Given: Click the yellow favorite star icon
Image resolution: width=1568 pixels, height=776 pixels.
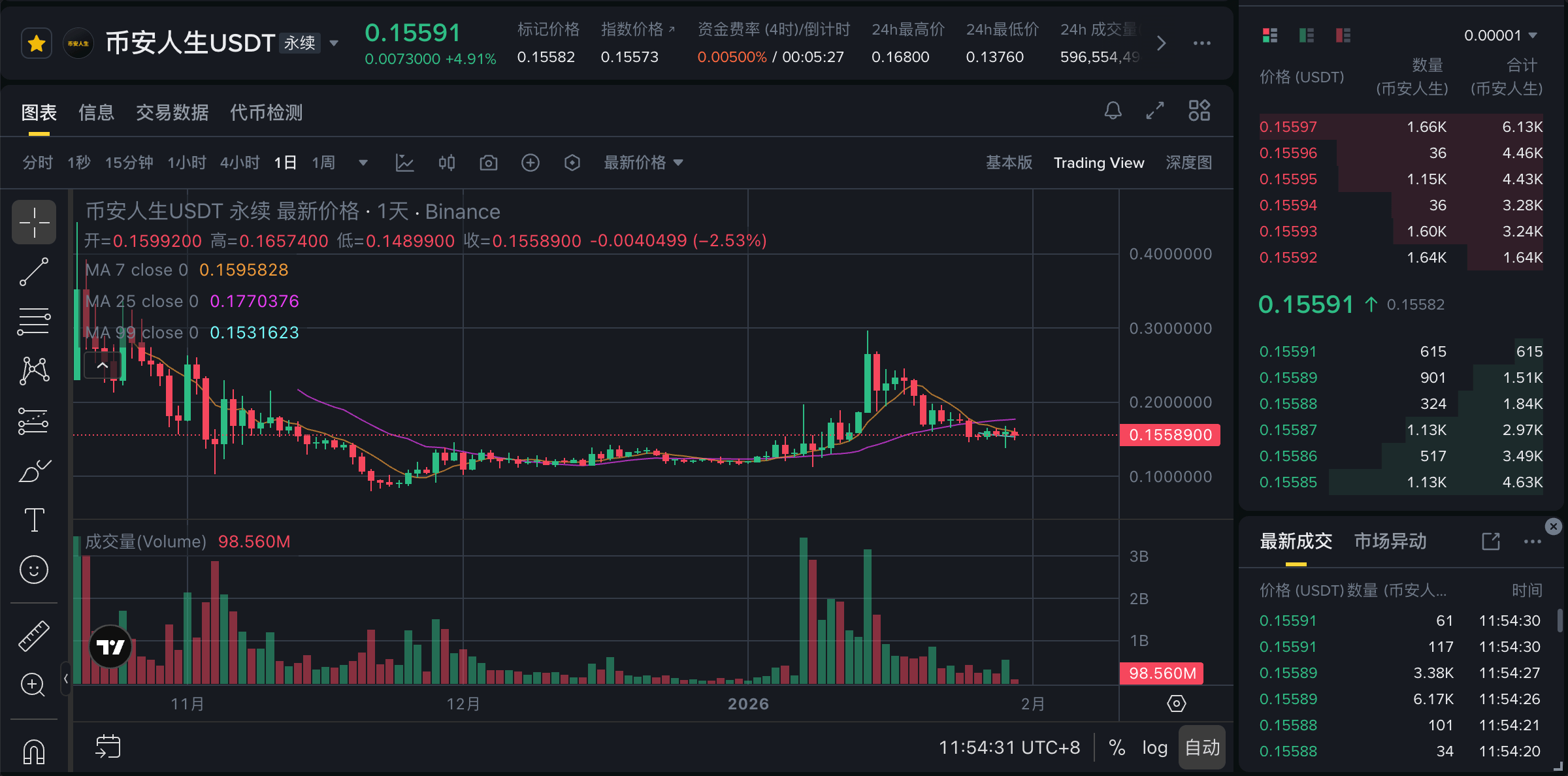Looking at the screenshot, I should click(37, 44).
